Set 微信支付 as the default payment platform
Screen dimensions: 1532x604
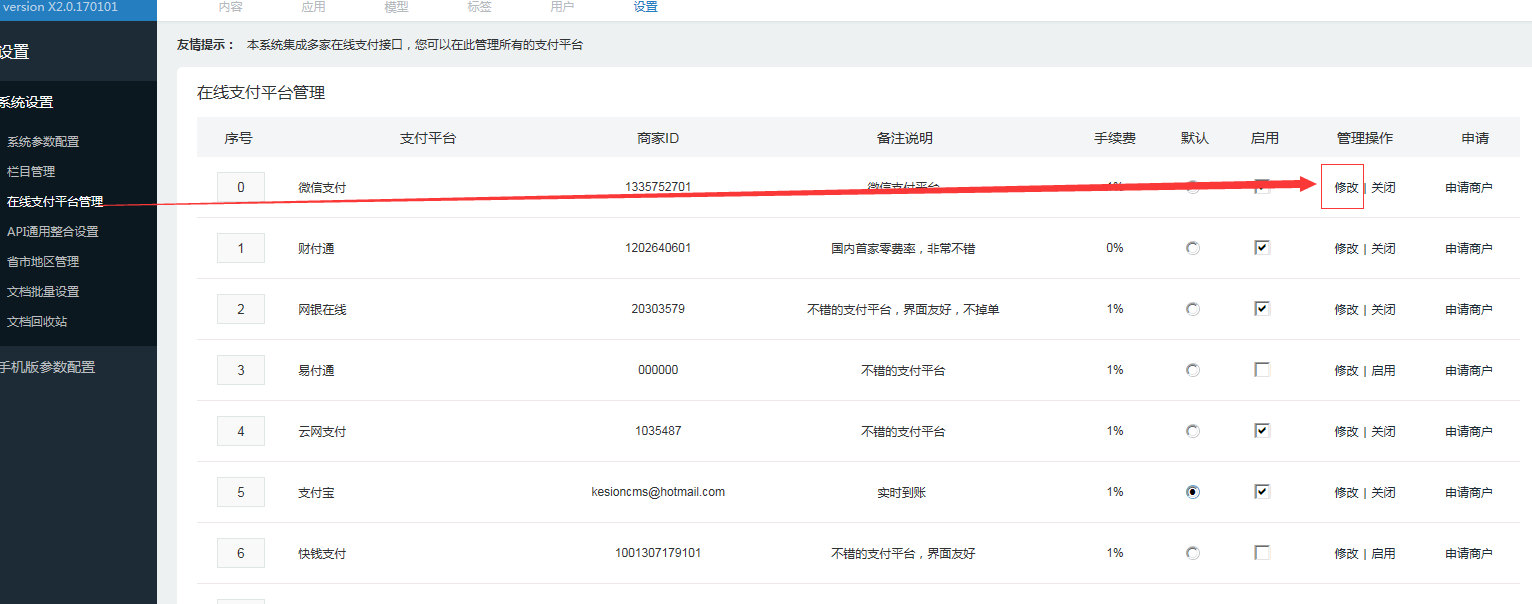(x=1192, y=186)
